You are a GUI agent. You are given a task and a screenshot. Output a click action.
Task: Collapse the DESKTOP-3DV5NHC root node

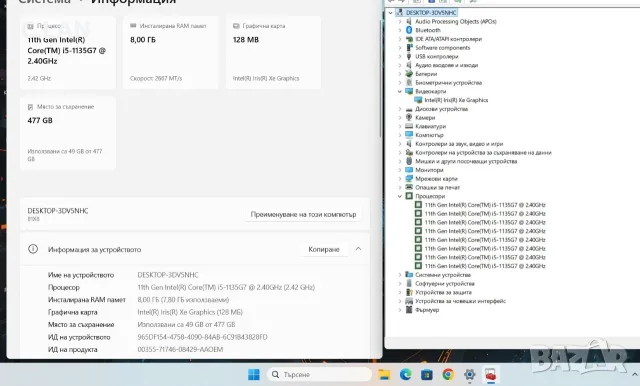(391, 13)
